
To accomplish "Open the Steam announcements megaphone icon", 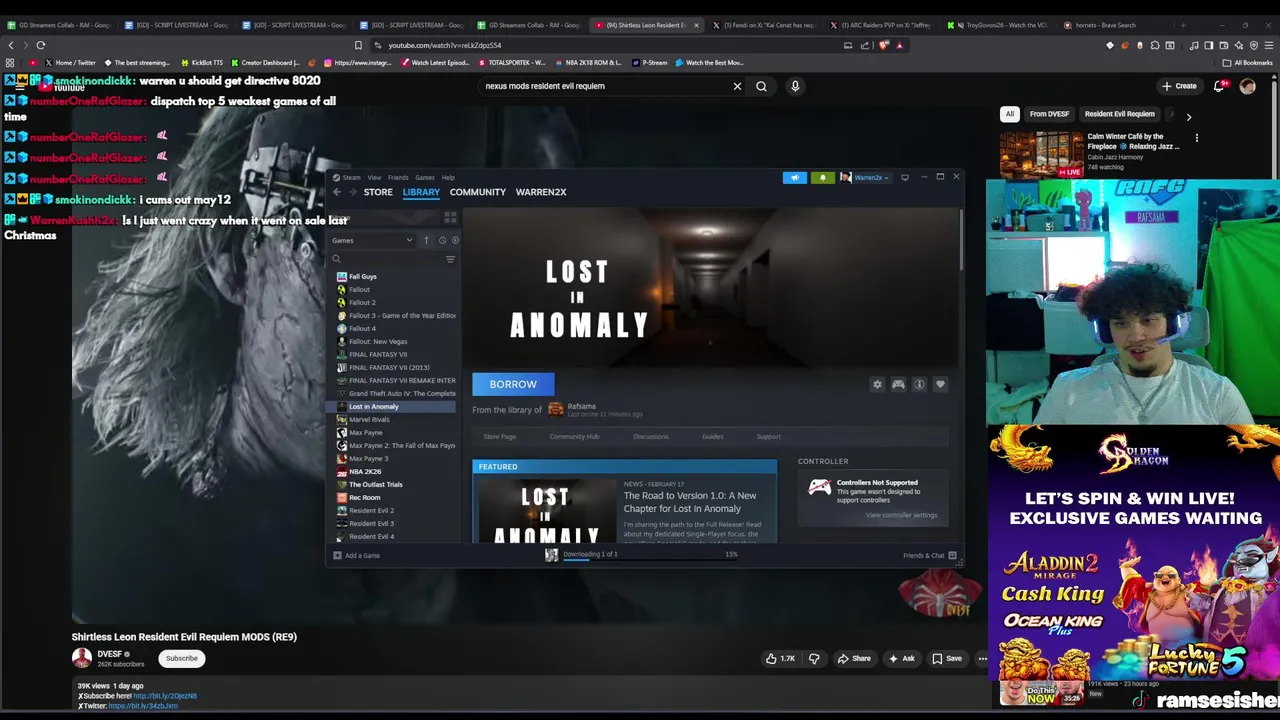I will tap(795, 177).
